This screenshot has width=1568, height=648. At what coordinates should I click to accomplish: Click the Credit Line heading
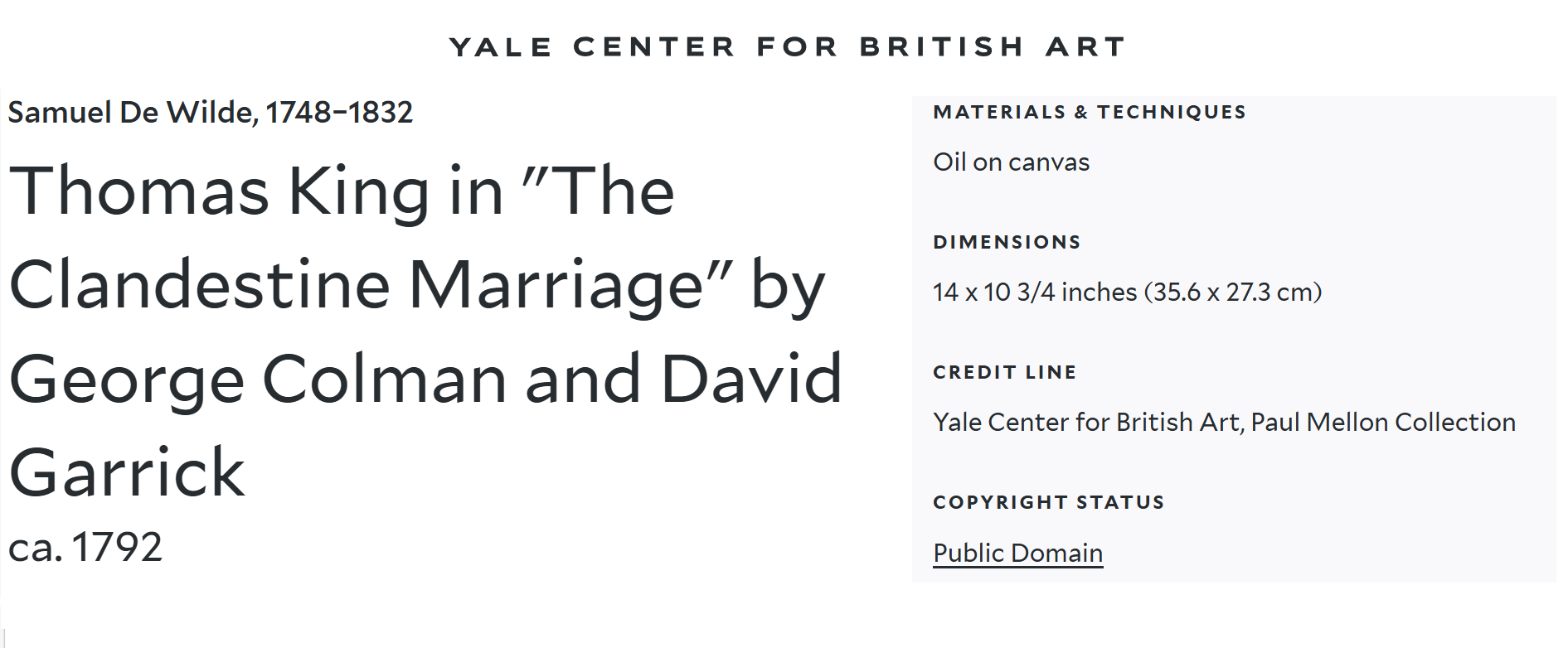tap(1004, 373)
